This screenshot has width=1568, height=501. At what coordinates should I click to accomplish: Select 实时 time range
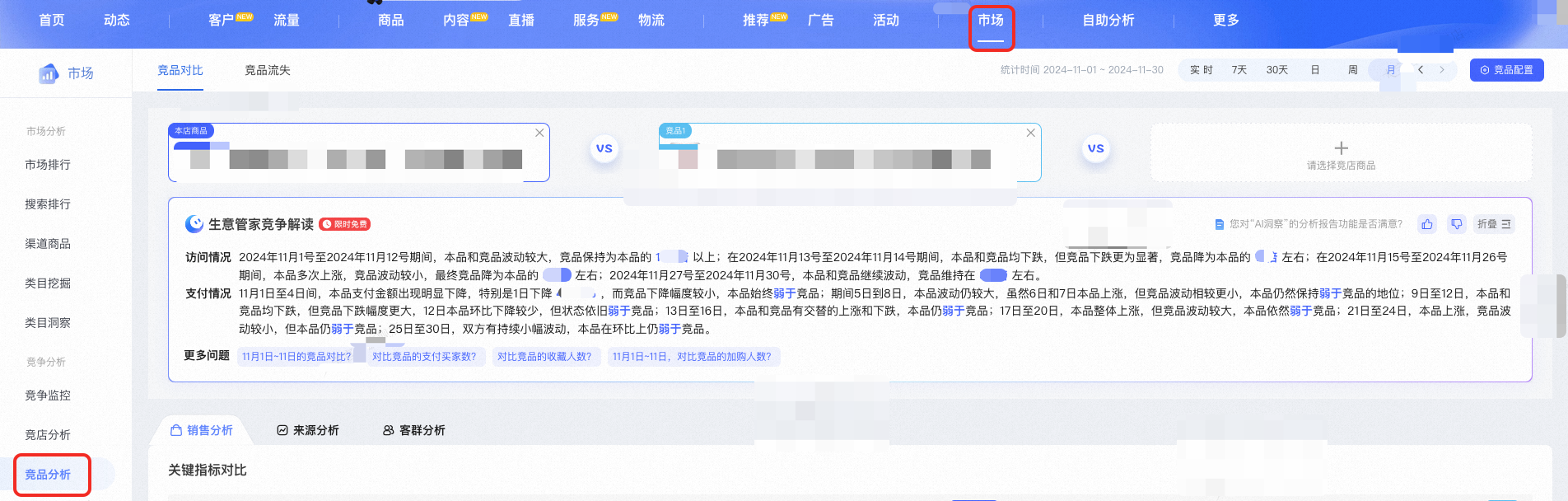pos(1202,70)
